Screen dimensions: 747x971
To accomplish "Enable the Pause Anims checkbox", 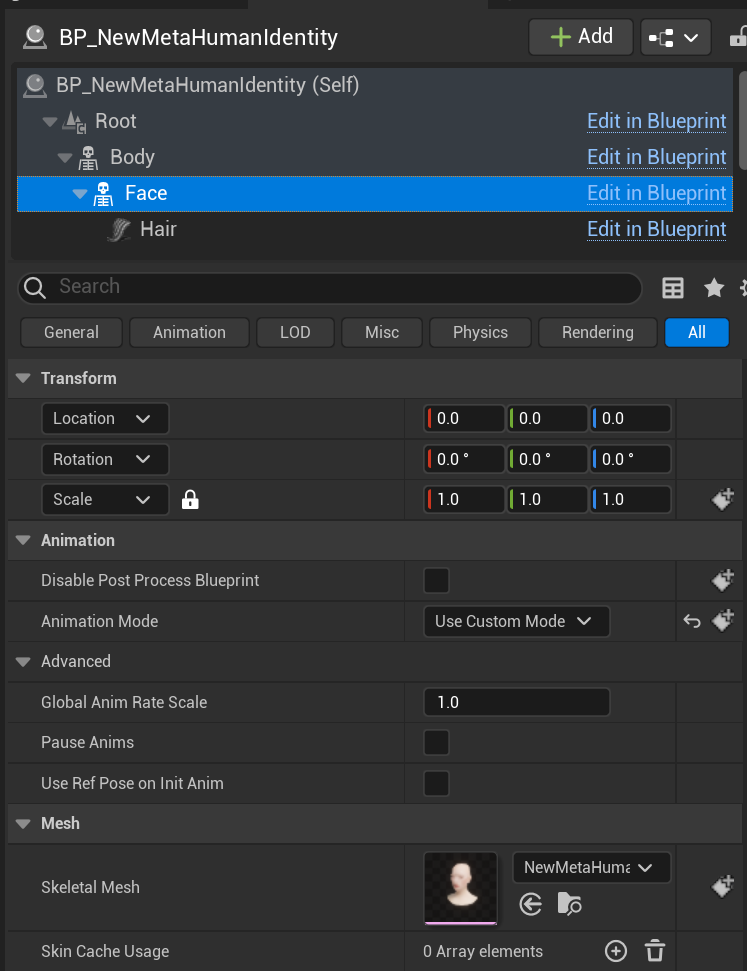I will pyautogui.click(x=437, y=742).
